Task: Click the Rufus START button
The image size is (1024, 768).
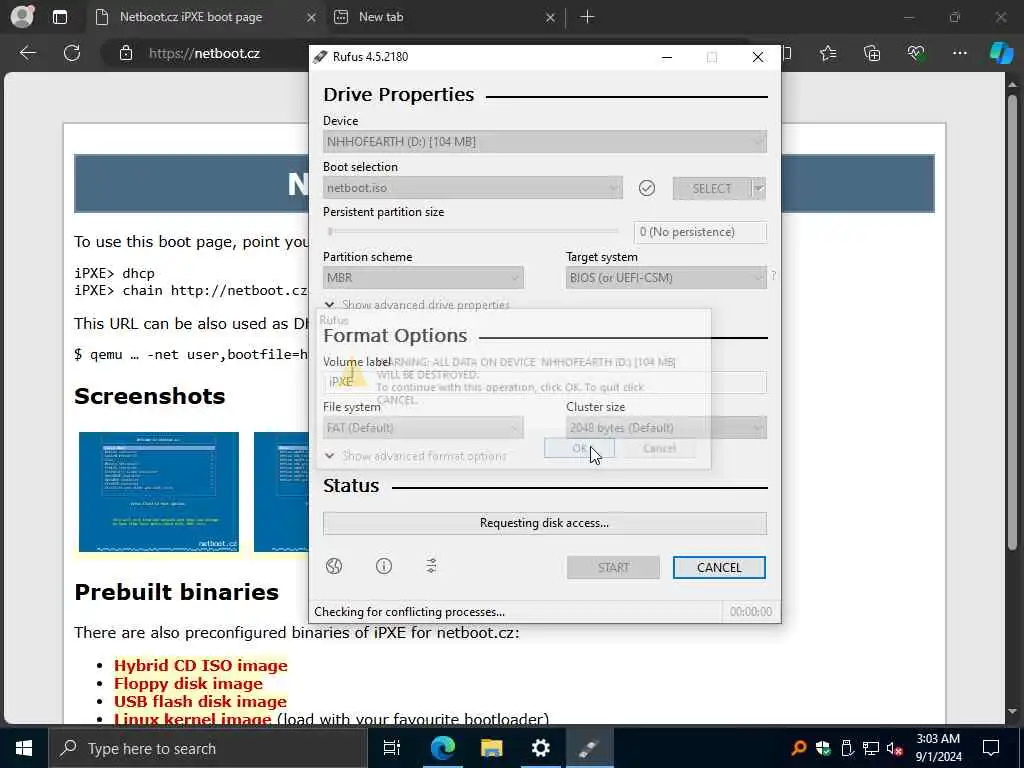Action: [x=613, y=568]
